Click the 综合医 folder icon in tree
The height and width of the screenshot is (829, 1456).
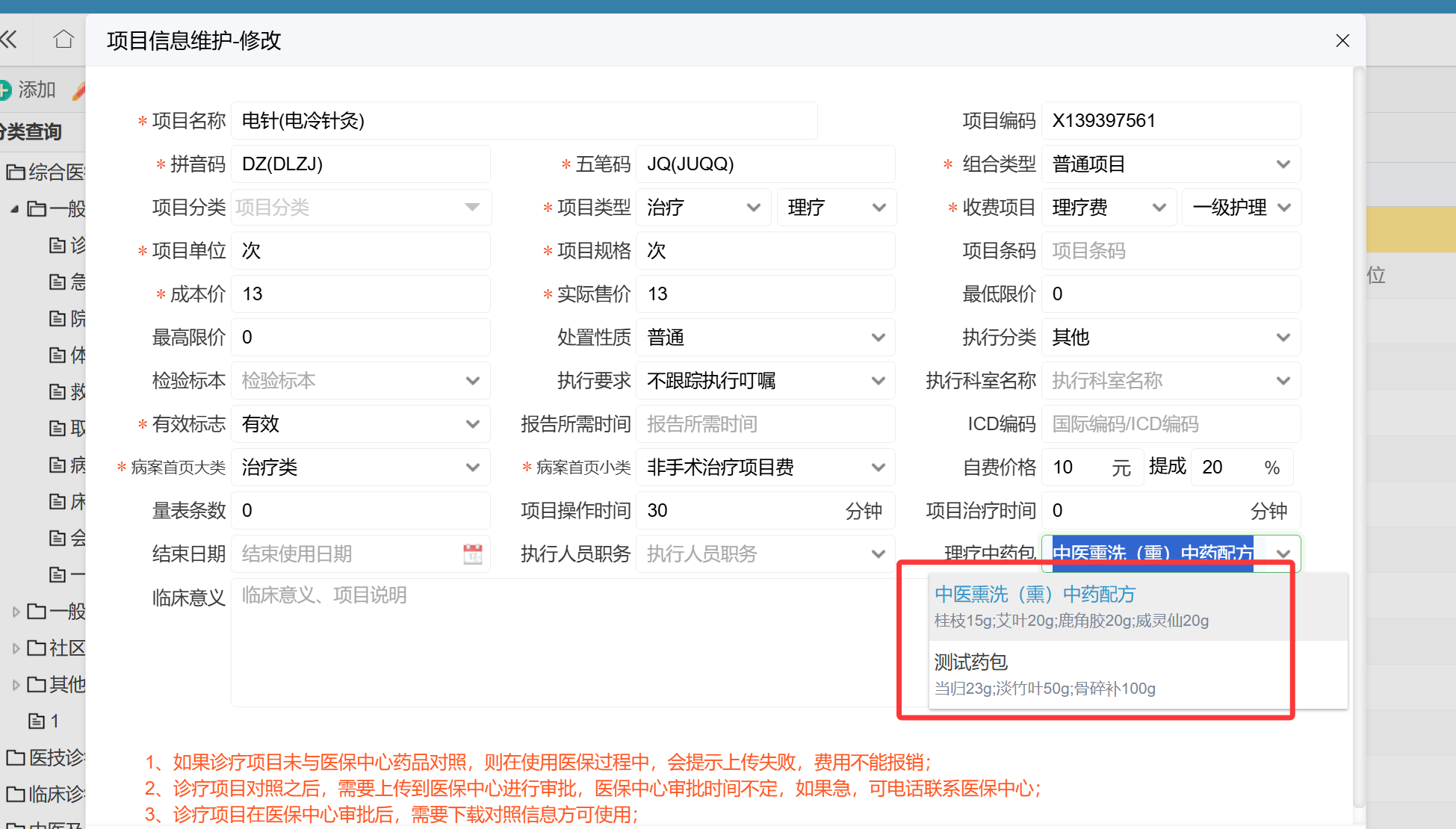click(x=16, y=173)
